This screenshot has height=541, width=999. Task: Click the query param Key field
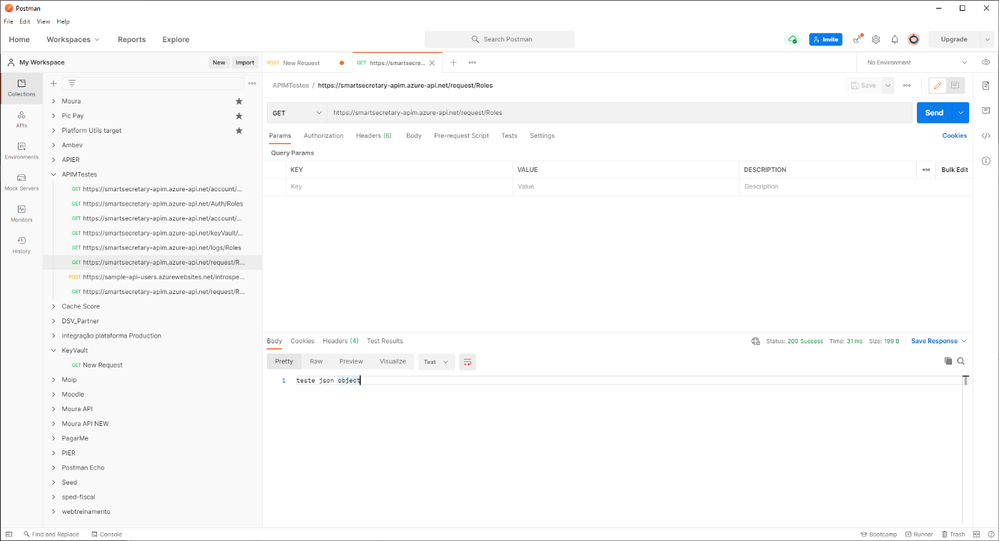[399, 187]
